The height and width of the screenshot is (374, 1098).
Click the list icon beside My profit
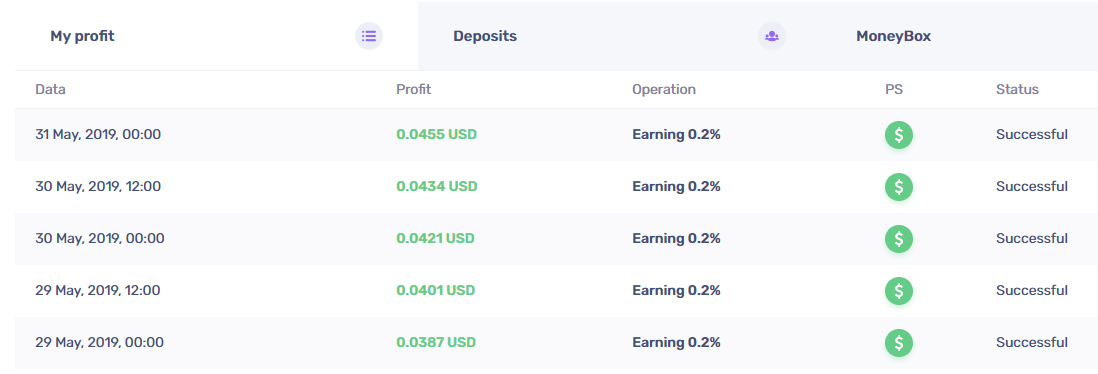pos(369,36)
